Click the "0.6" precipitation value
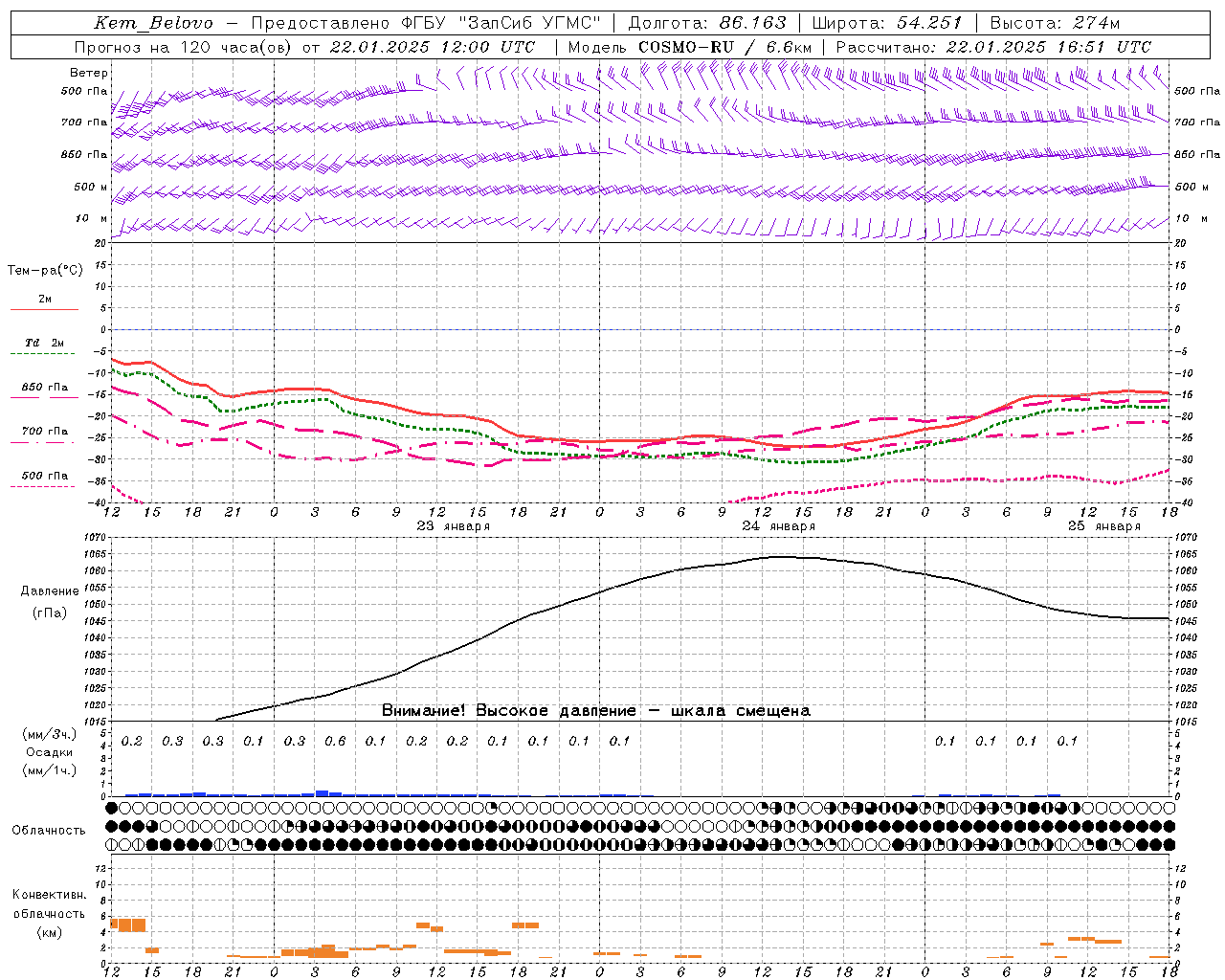This screenshot has width=1225, height=980. [x=335, y=741]
